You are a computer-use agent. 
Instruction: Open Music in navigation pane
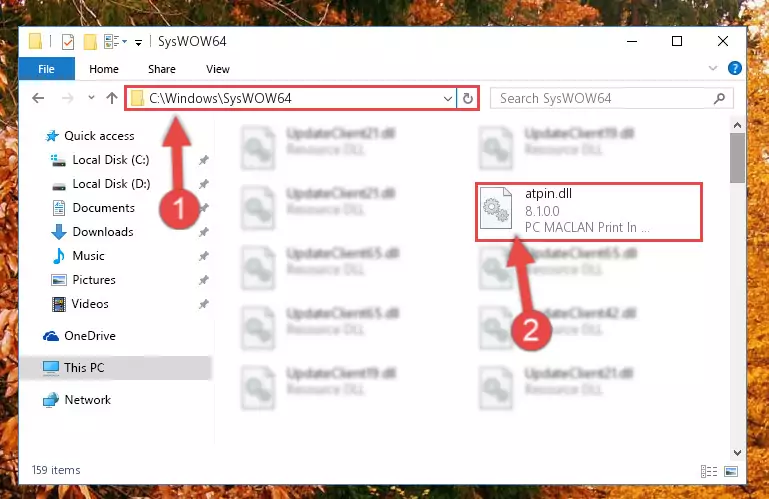(x=78, y=256)
